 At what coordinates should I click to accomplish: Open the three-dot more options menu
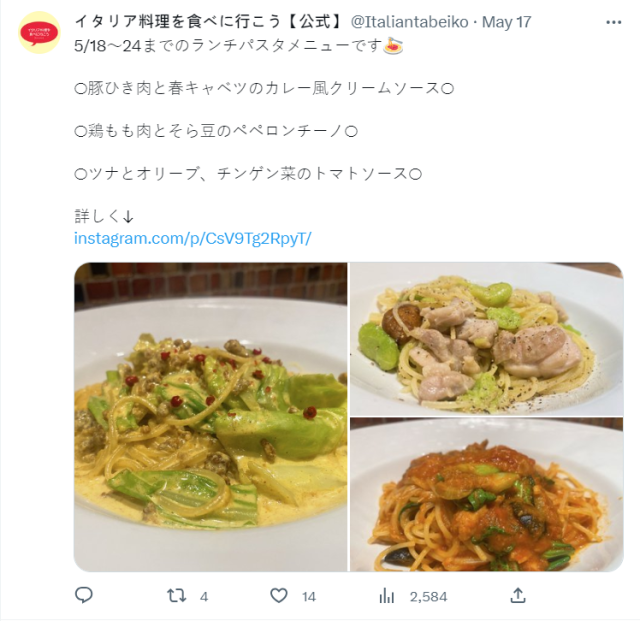[x=613, y=22]
